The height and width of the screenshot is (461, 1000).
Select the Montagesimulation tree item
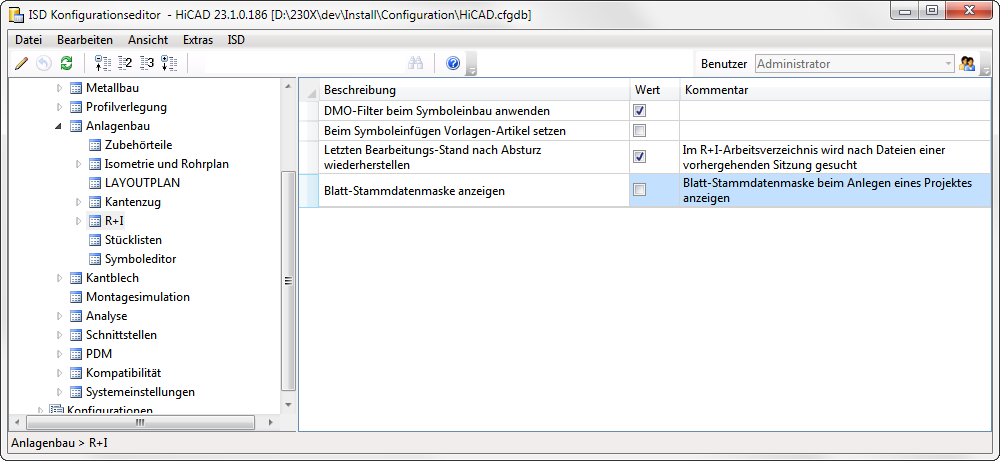(x=138, y=297)
